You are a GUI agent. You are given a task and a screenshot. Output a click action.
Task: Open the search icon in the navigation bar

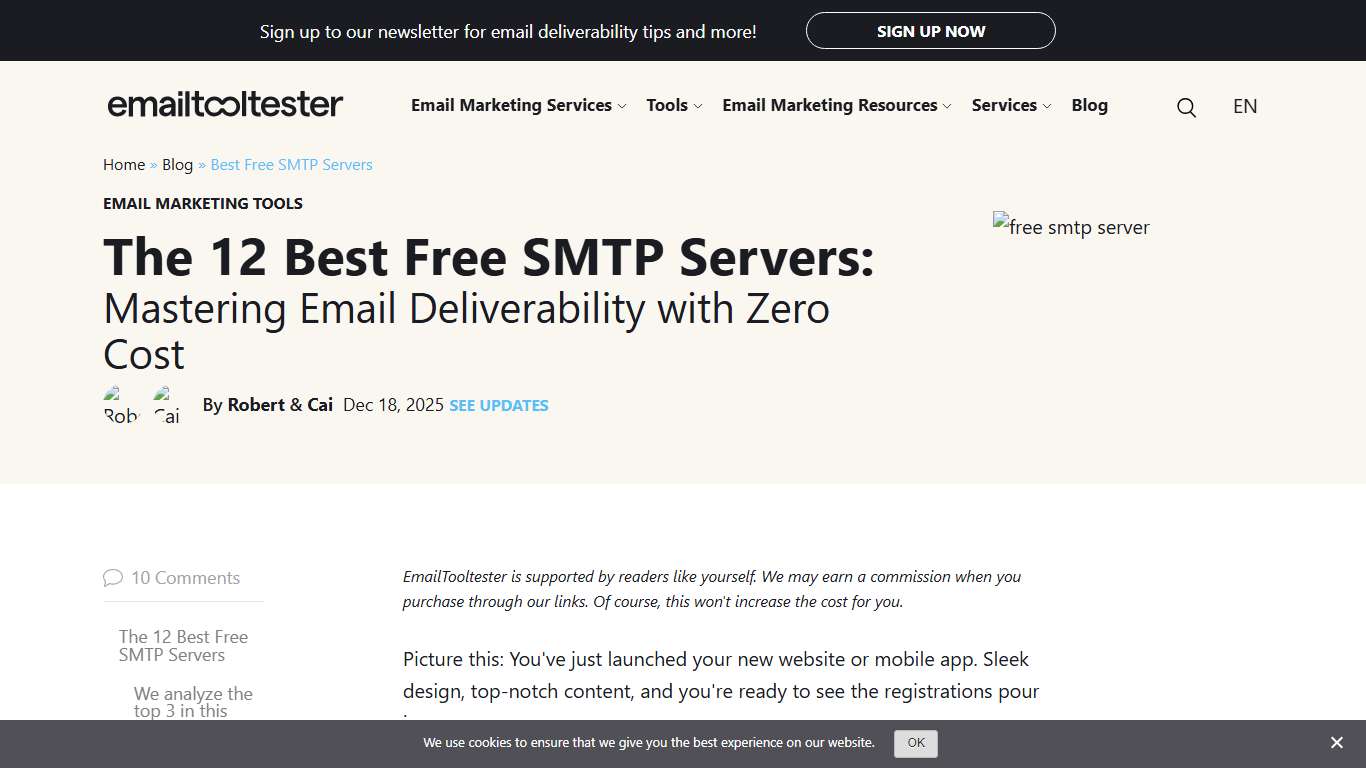coord(1186,107)
